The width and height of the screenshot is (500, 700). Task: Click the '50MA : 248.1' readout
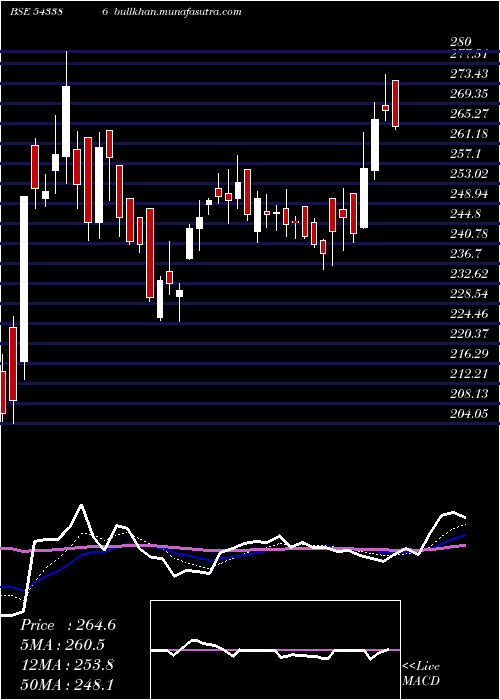(67, 684)
